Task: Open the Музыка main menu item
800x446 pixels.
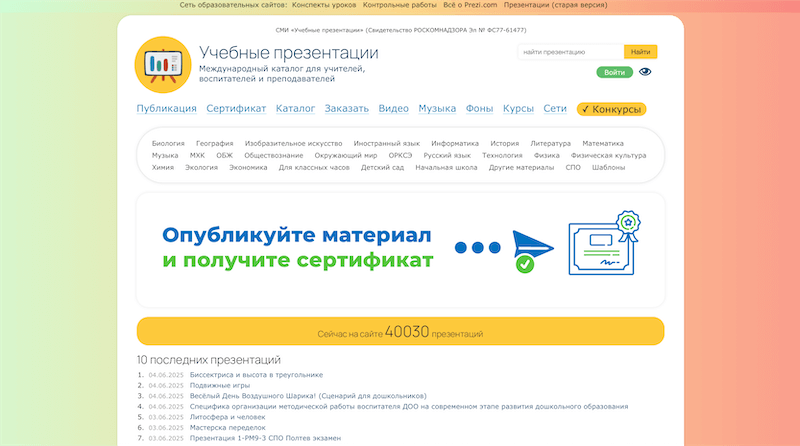Action: pos(437,108)
